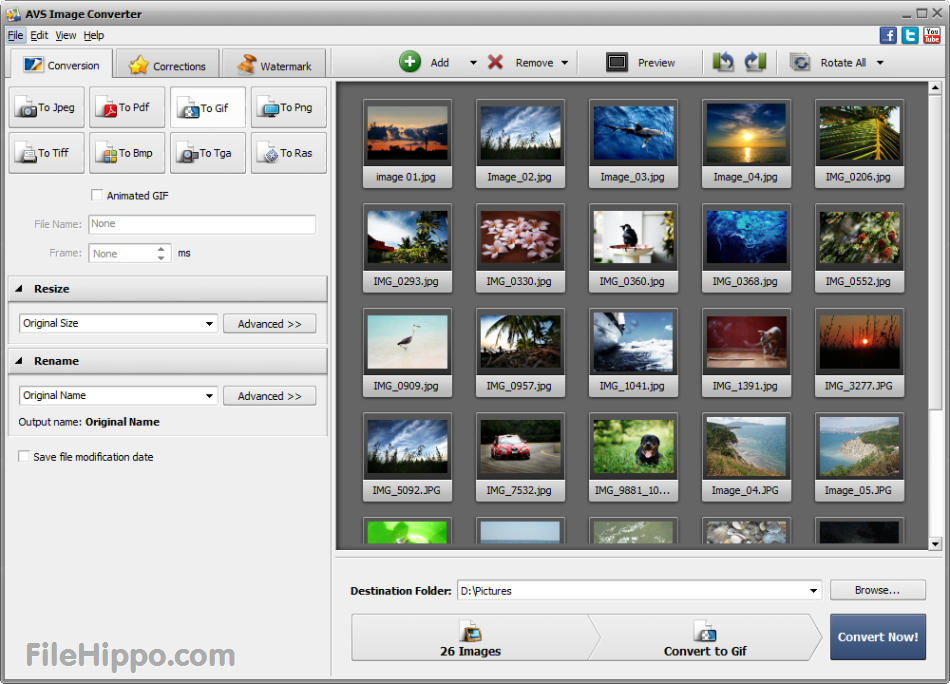Select the To Png format icon
Image resolution: width=950 pixels, height=684 pixels.
pos(288,106)
